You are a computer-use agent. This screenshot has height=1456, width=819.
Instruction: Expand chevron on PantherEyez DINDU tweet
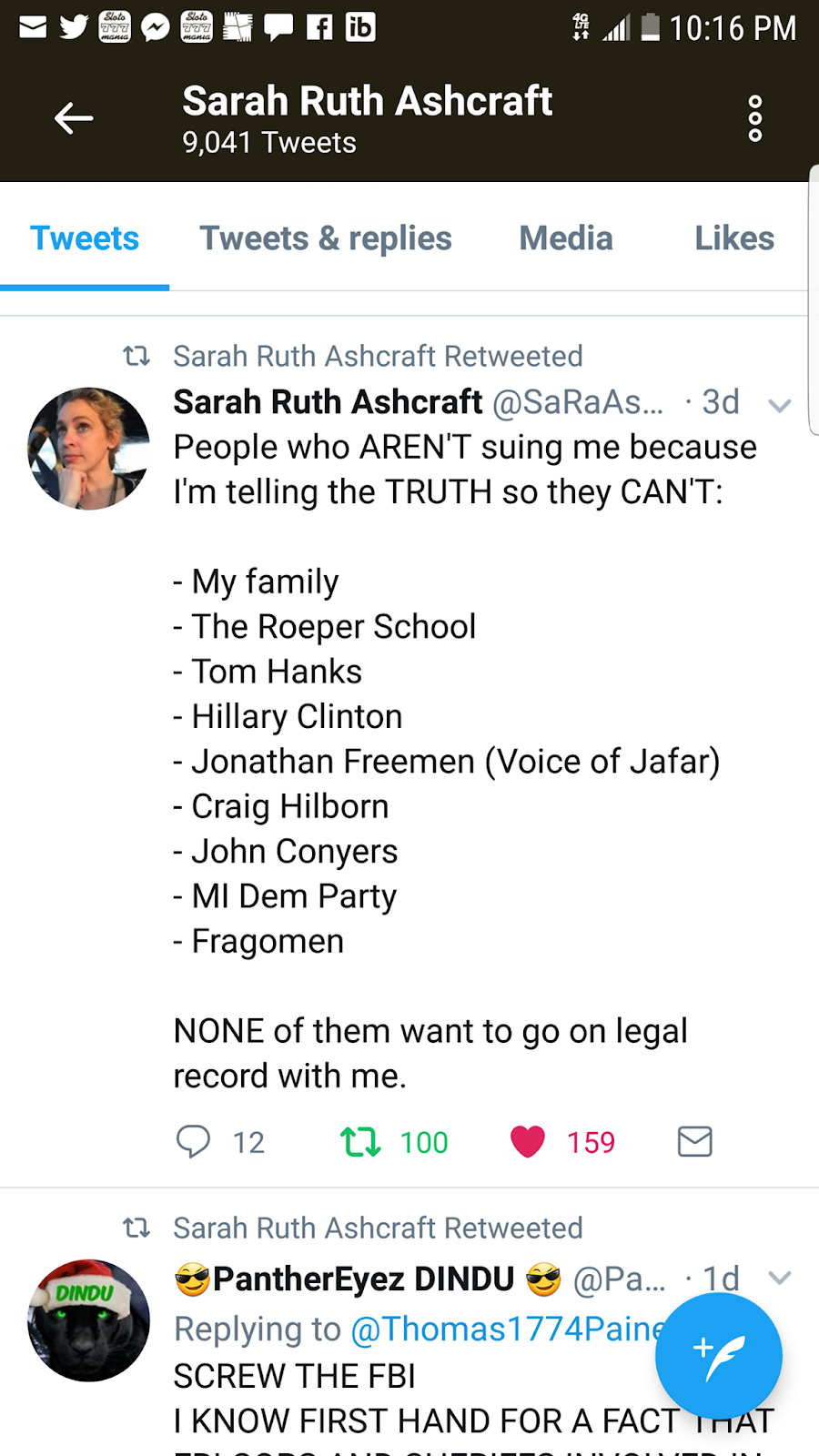pos(779,1278)
